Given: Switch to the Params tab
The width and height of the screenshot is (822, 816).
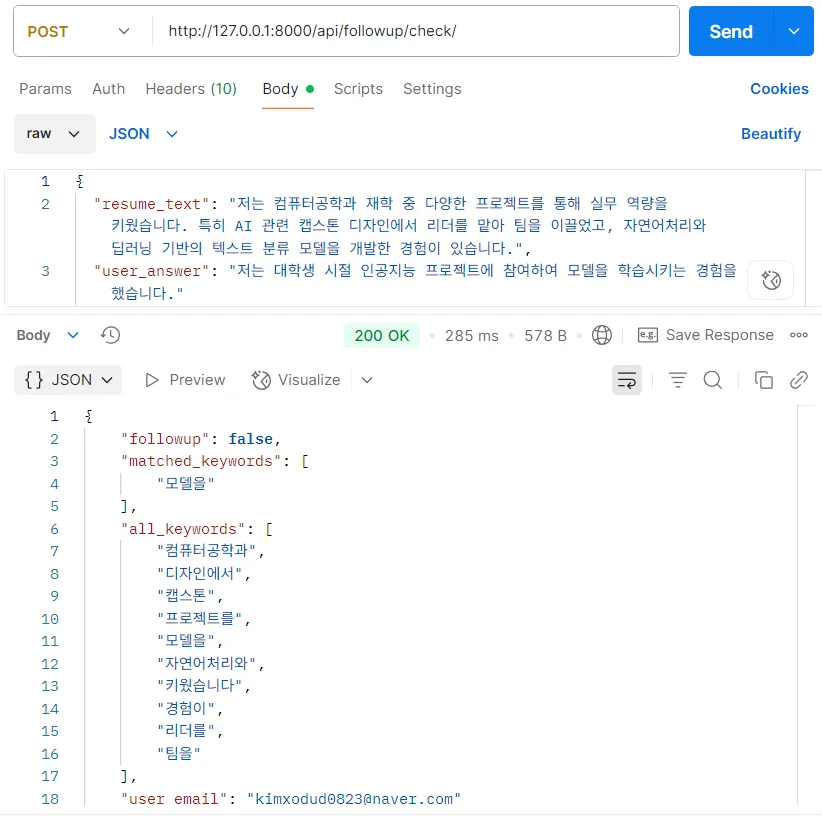Looking at the screenshot, I should (45, 89).
